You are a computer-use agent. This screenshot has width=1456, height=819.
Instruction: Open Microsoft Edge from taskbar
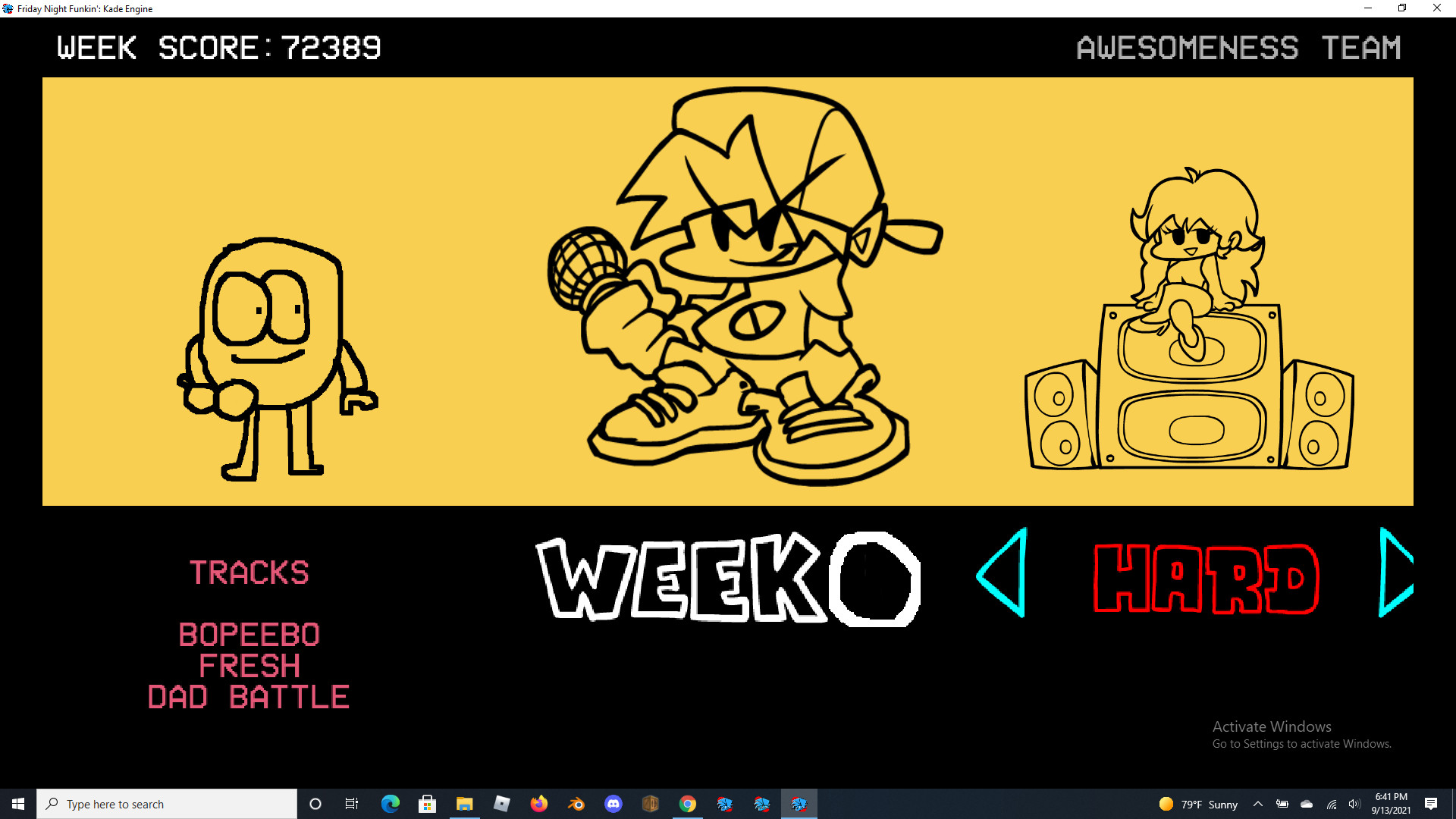(391, 804)
